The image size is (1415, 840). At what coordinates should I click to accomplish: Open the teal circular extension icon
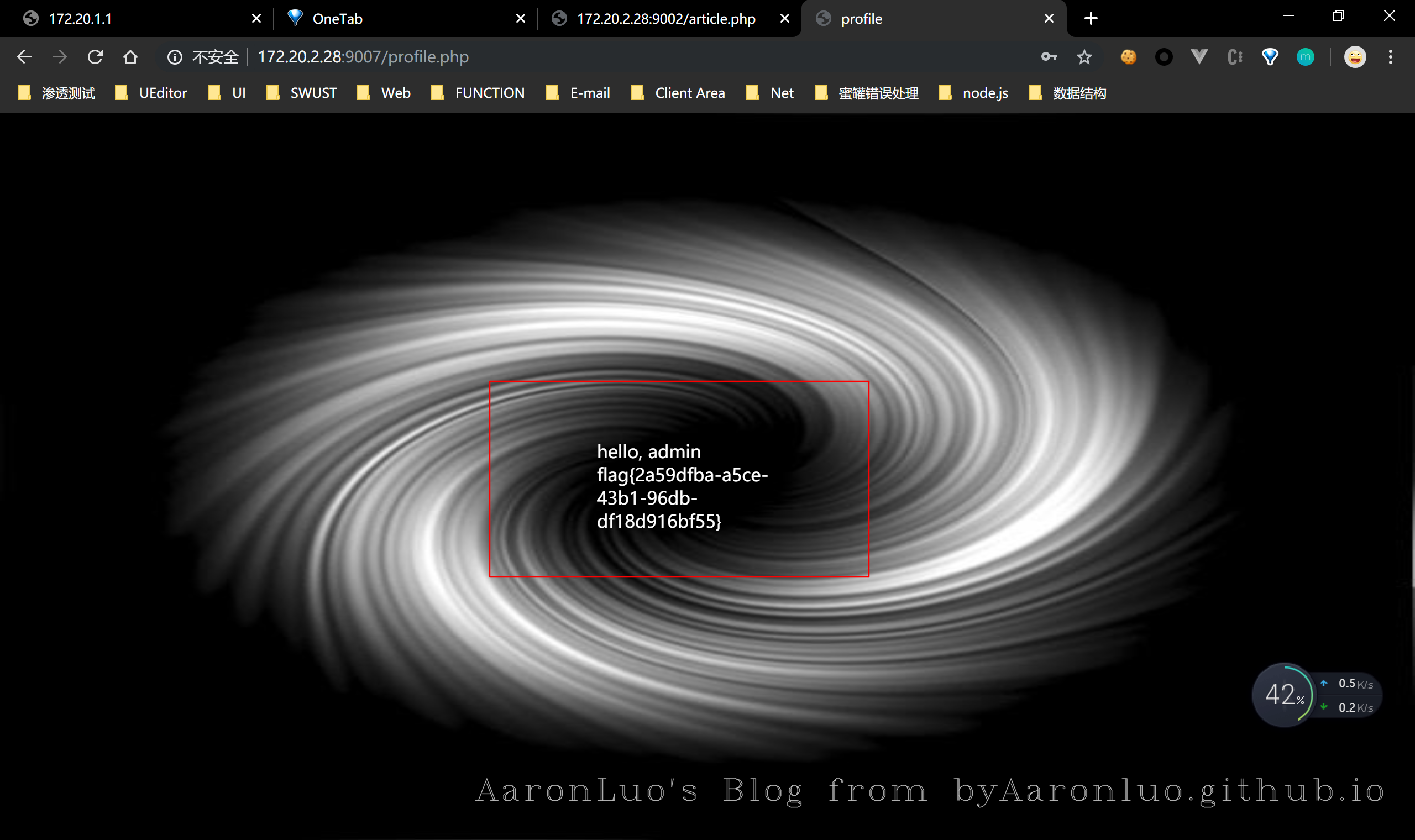[x=1305, y=56]
